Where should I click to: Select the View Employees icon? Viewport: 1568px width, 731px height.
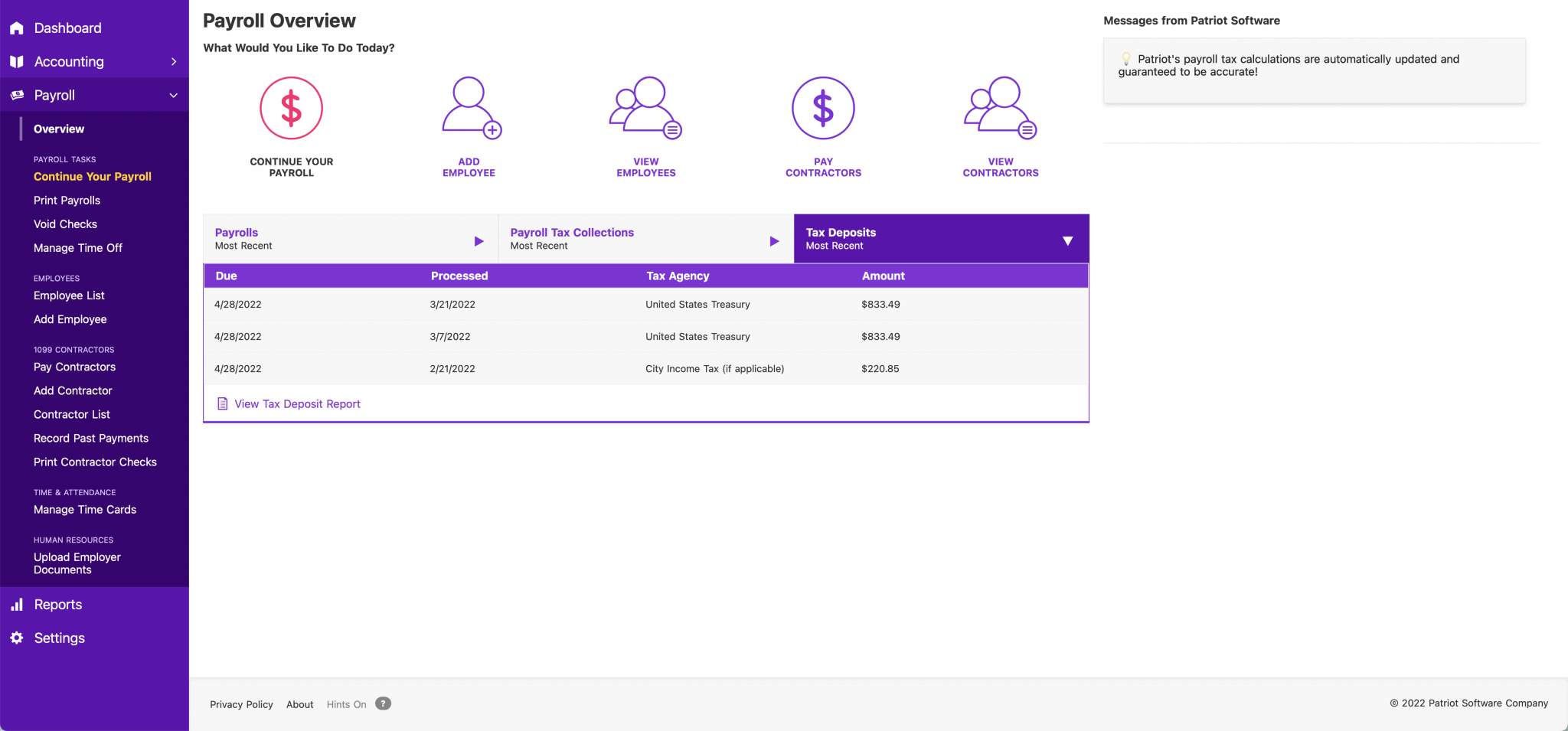click(x=645, y=108)
